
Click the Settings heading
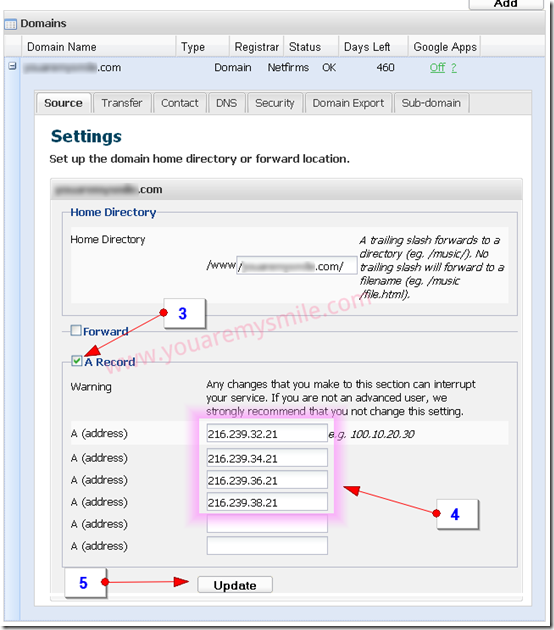point(86,136)
